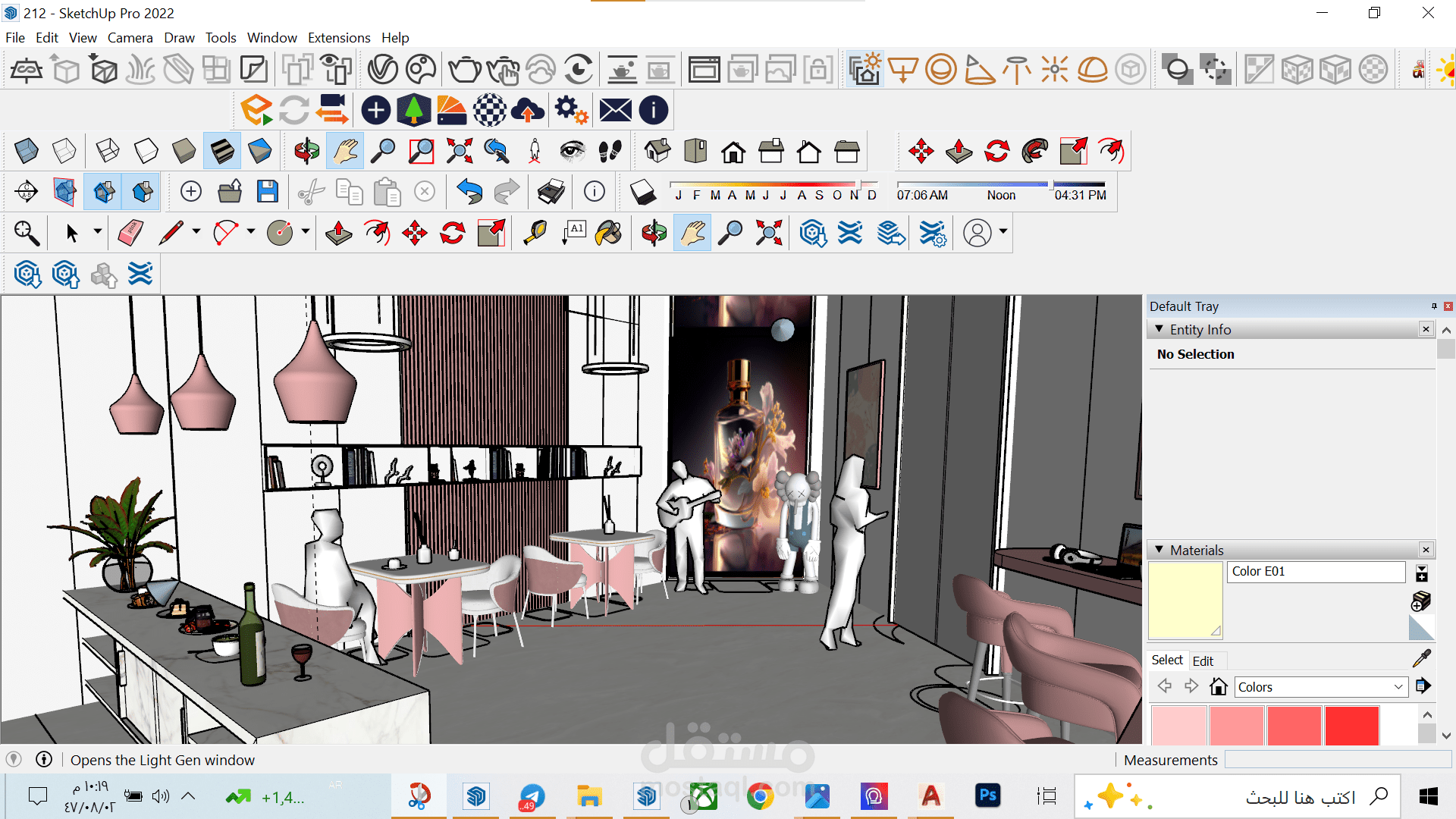This screenshot has height=819, width=1456.
Task: Switch to the Edit tab in Materials
Action: pos(1203,661)
